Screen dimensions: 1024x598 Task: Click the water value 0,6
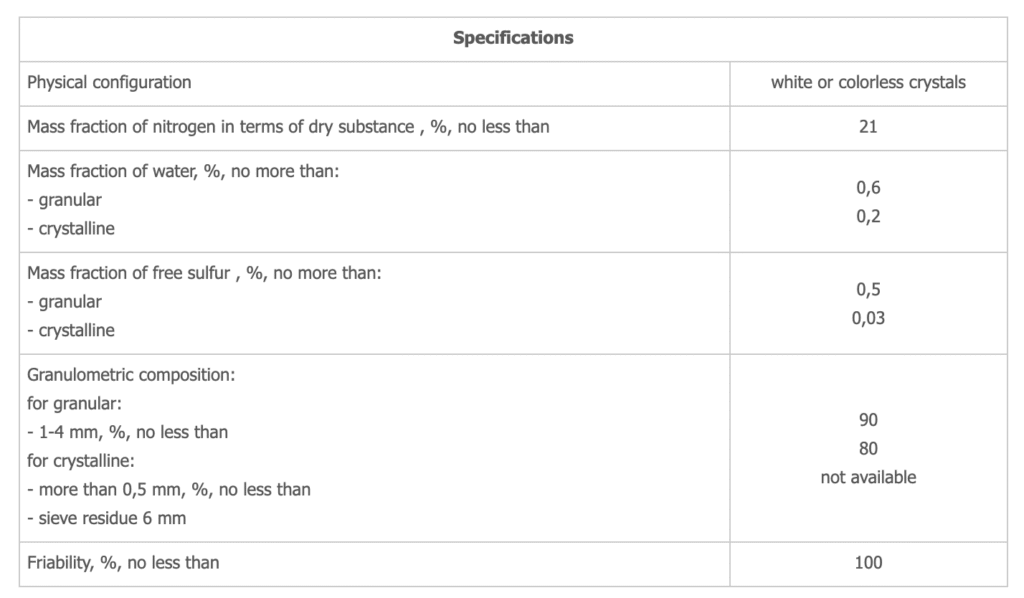tap(868, 187)
